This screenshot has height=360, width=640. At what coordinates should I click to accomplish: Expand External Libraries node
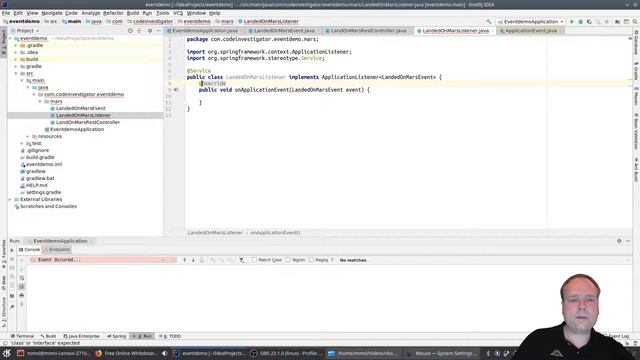[10, 199]
